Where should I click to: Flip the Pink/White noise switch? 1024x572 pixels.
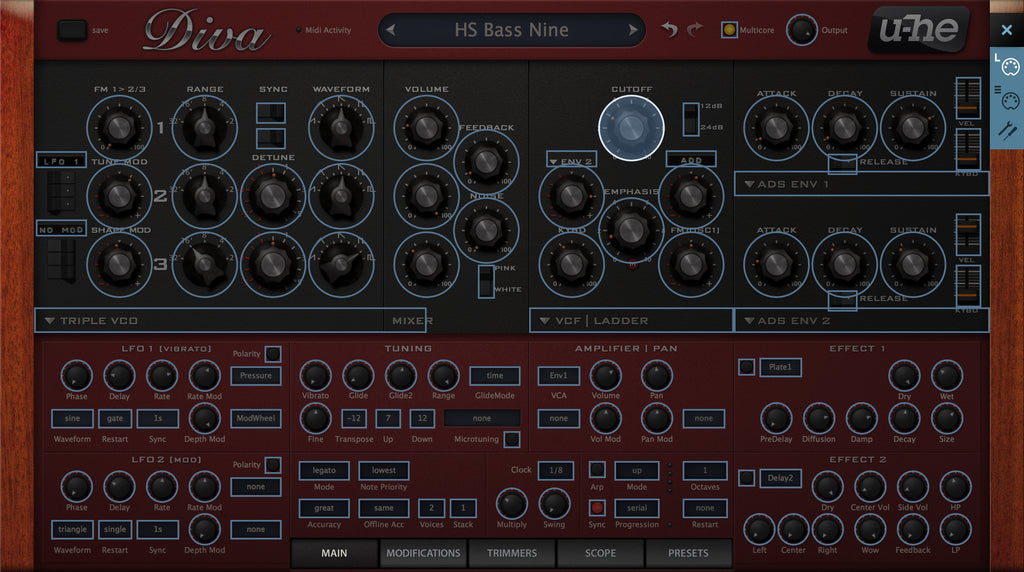[x=486, y=281]
